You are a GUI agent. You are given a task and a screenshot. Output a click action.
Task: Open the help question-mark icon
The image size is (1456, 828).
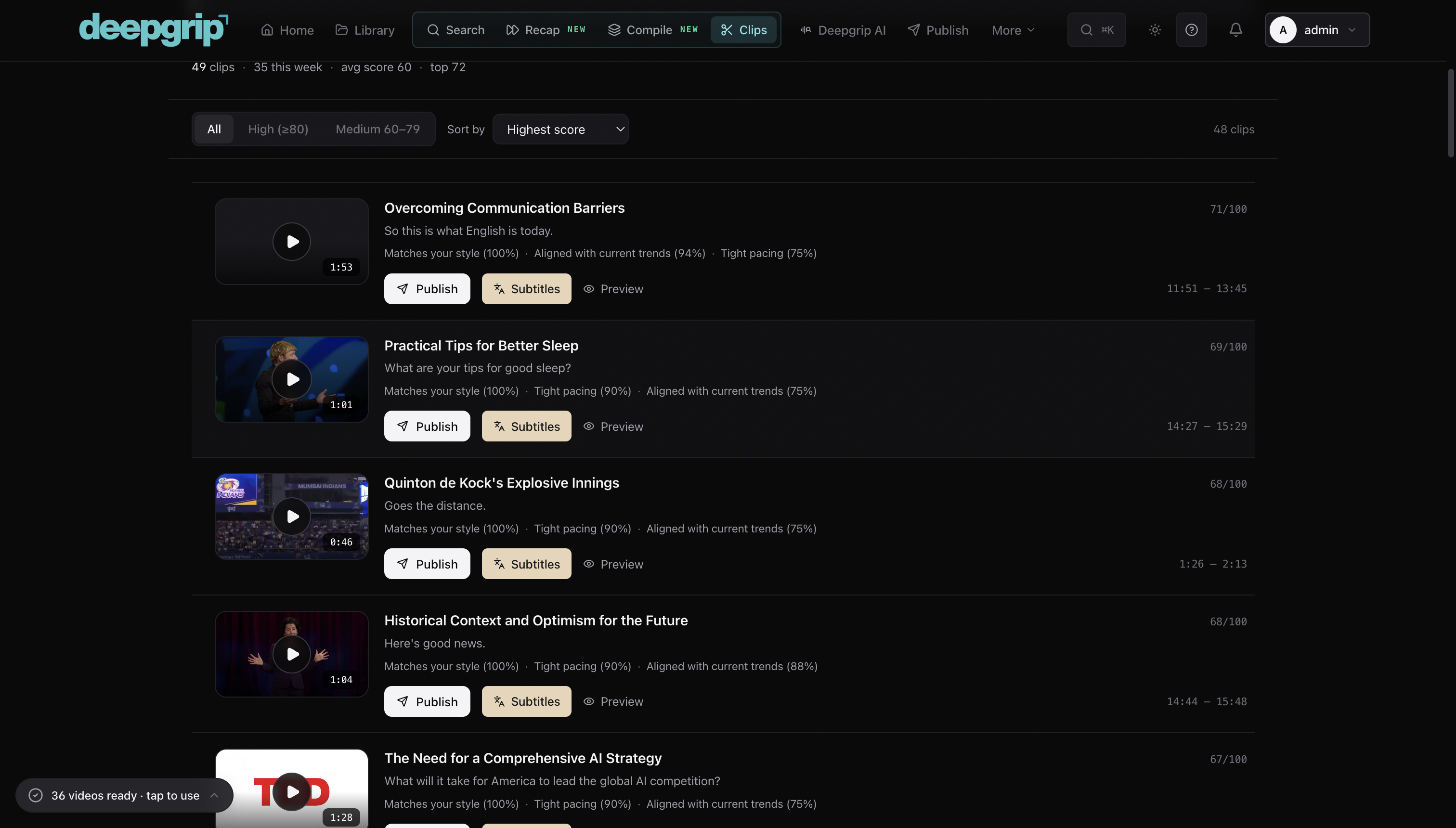tap(1191, 29)
